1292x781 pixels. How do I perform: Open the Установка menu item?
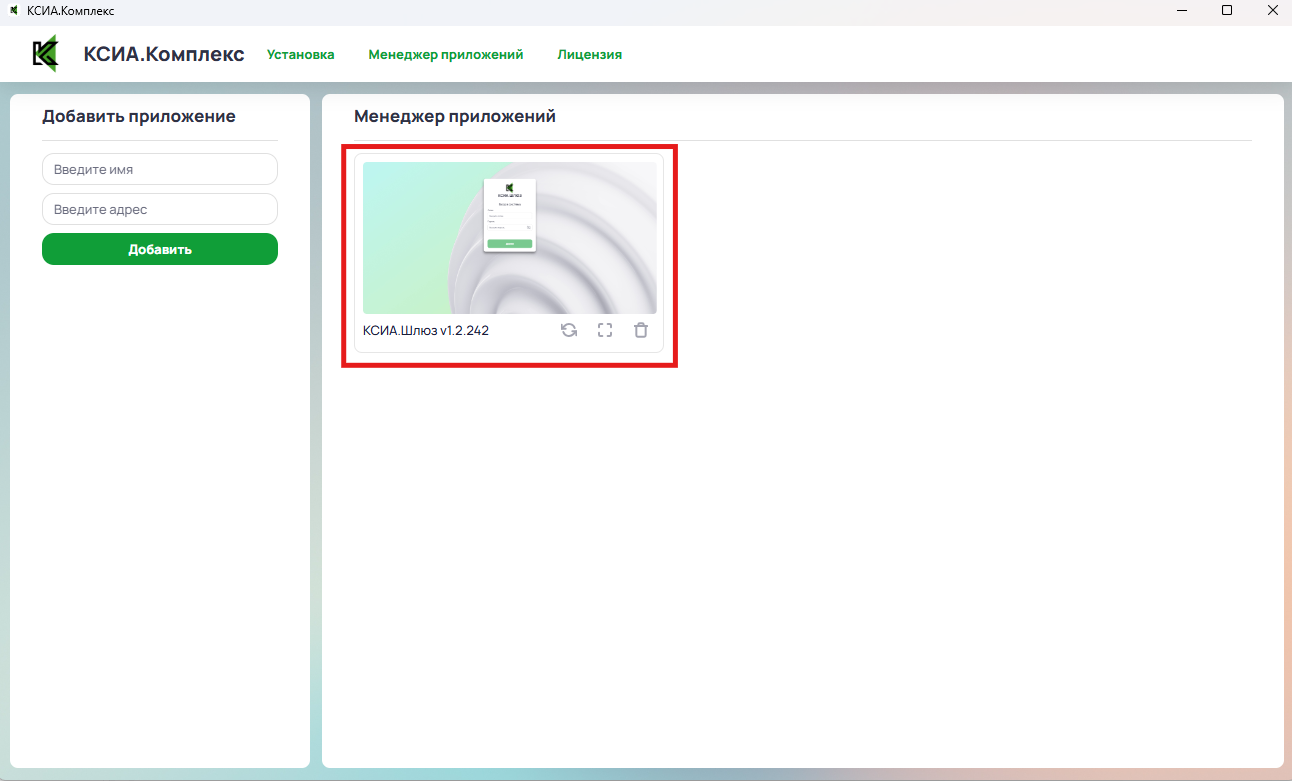pyautogui.click(x=300, y=55)
